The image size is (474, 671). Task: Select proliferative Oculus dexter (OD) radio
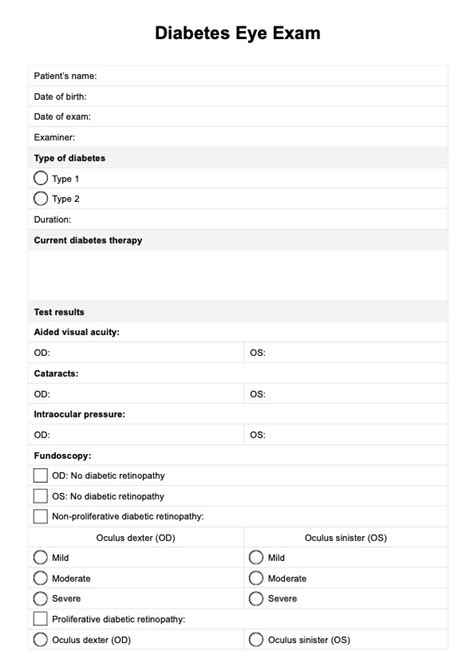(x=41, y=640)
